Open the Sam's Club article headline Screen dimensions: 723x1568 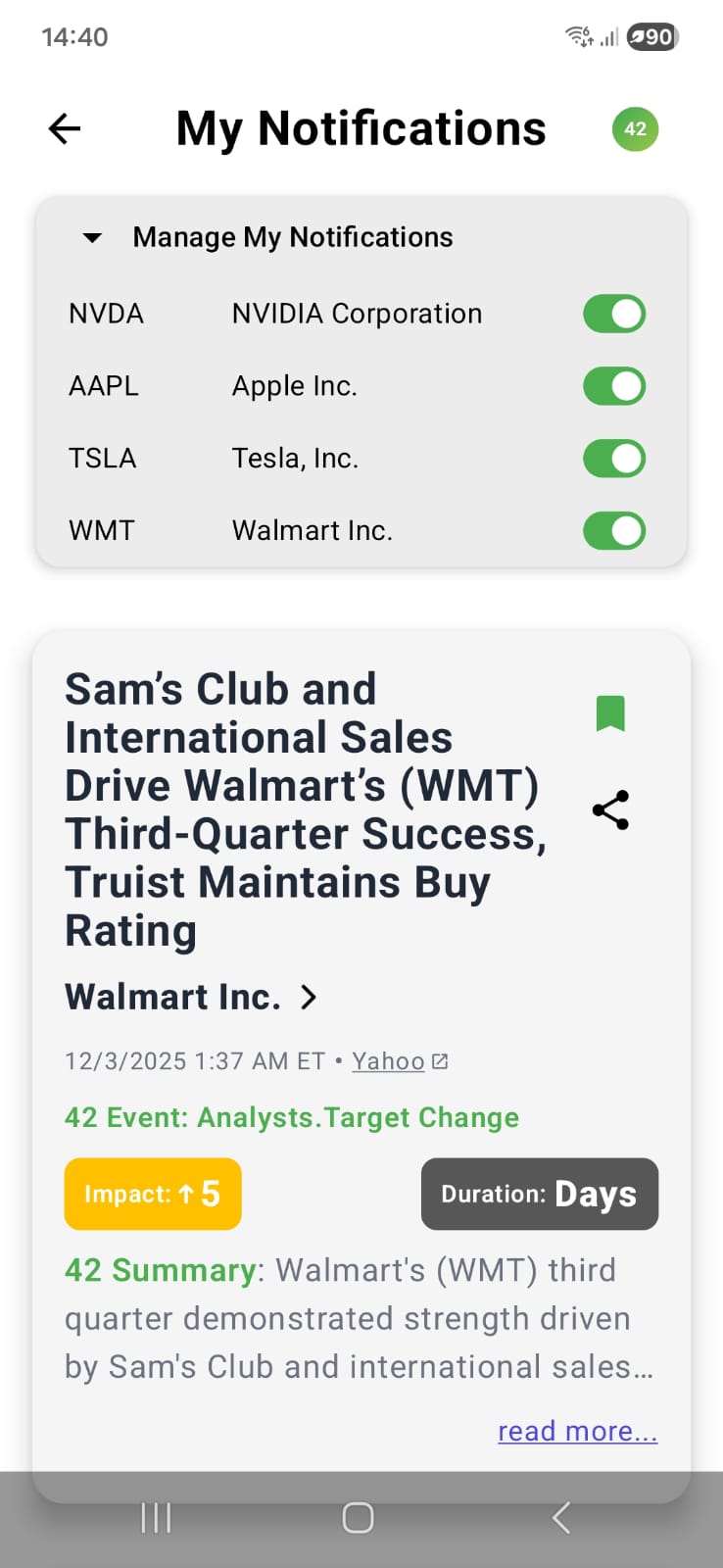(x=304, y=809)
